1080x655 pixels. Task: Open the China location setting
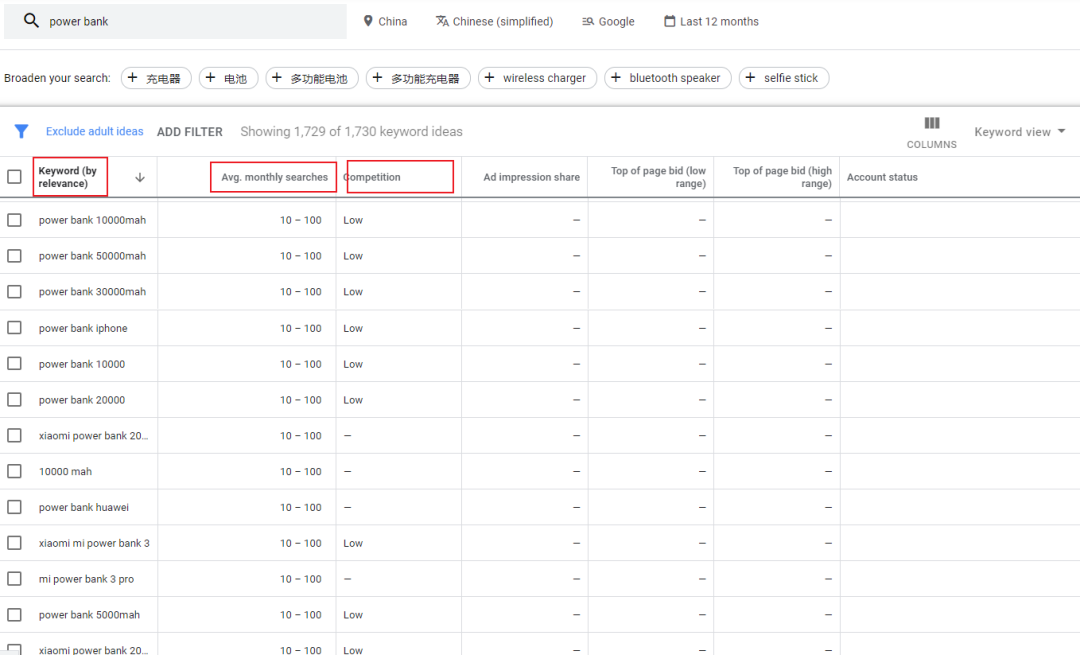385,21
